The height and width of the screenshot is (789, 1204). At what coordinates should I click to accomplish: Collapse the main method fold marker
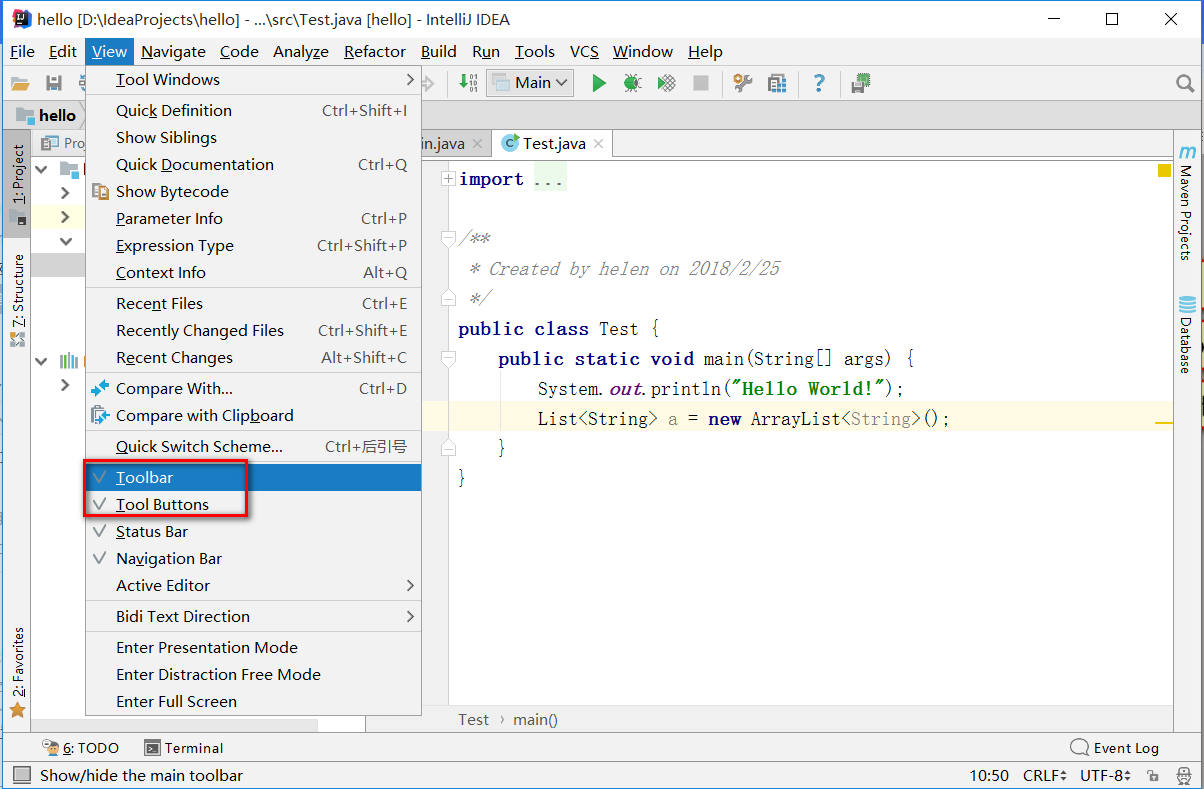pyautogui.click(x=448, y=358)
